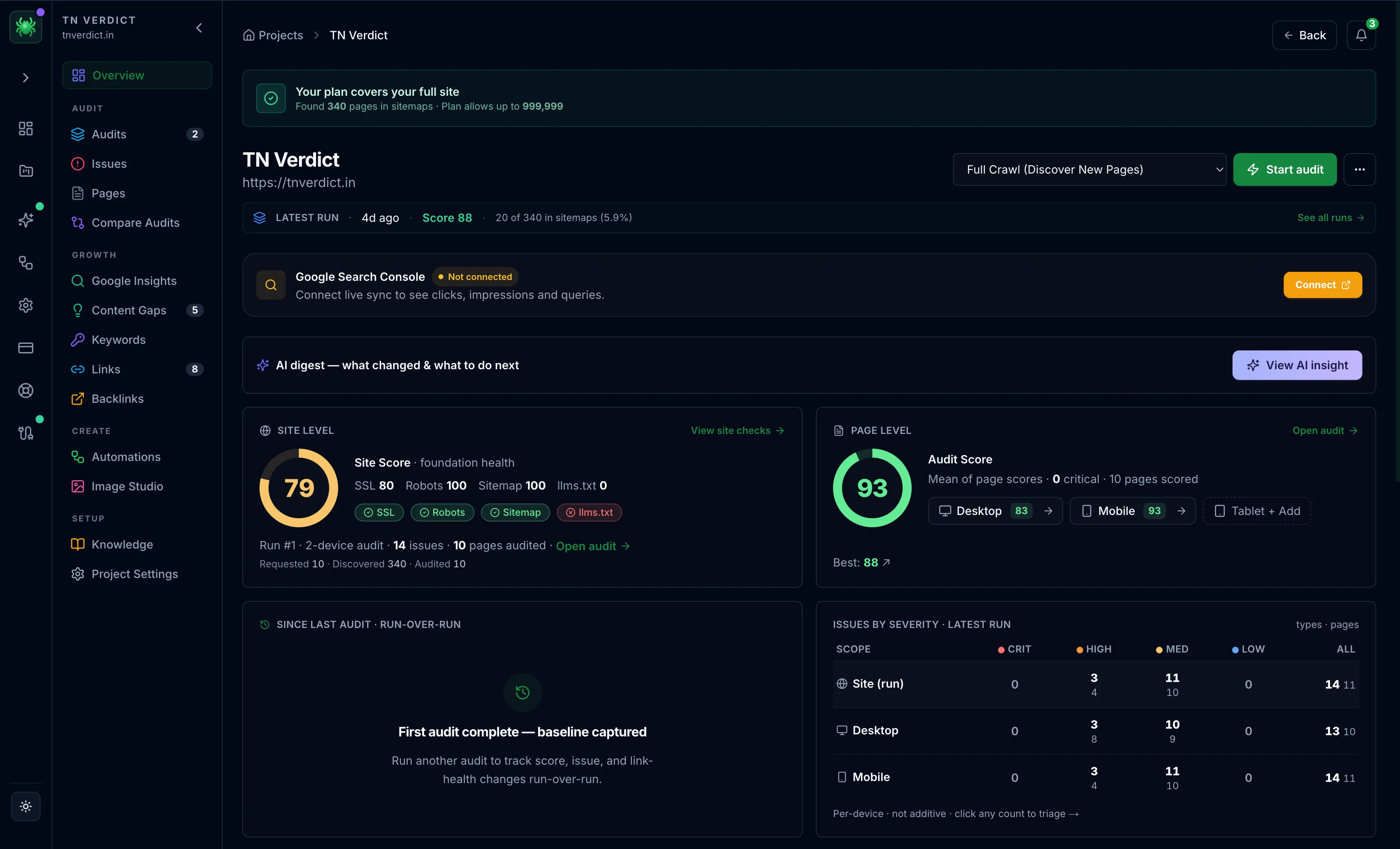
Task: Collapse the TN Verdict sidebar panel
Action: point(199,28)
